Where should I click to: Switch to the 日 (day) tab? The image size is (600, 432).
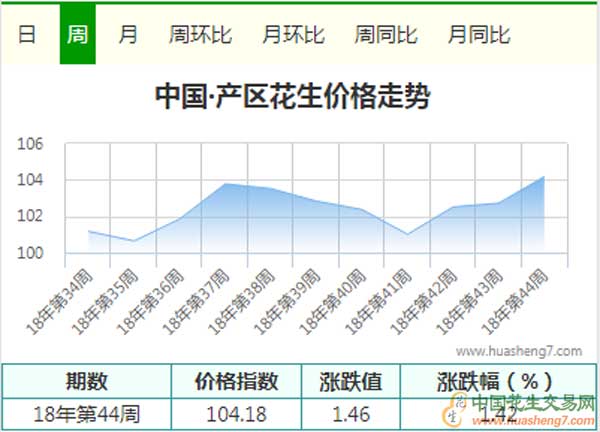click(x=27, y=35)
